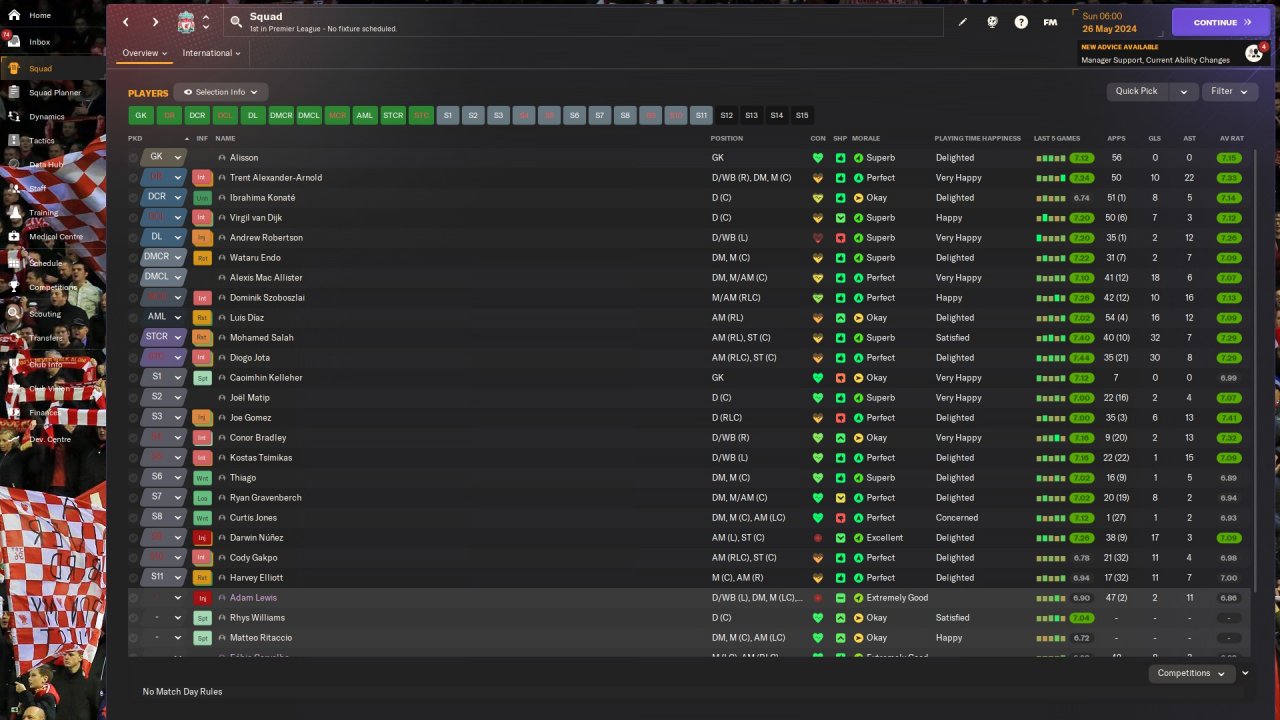The height and width of the screenshot is (720, 1280).
Task: Toggle the selection circle for Virgil van Dijk
Action: (x=133, y=218)
